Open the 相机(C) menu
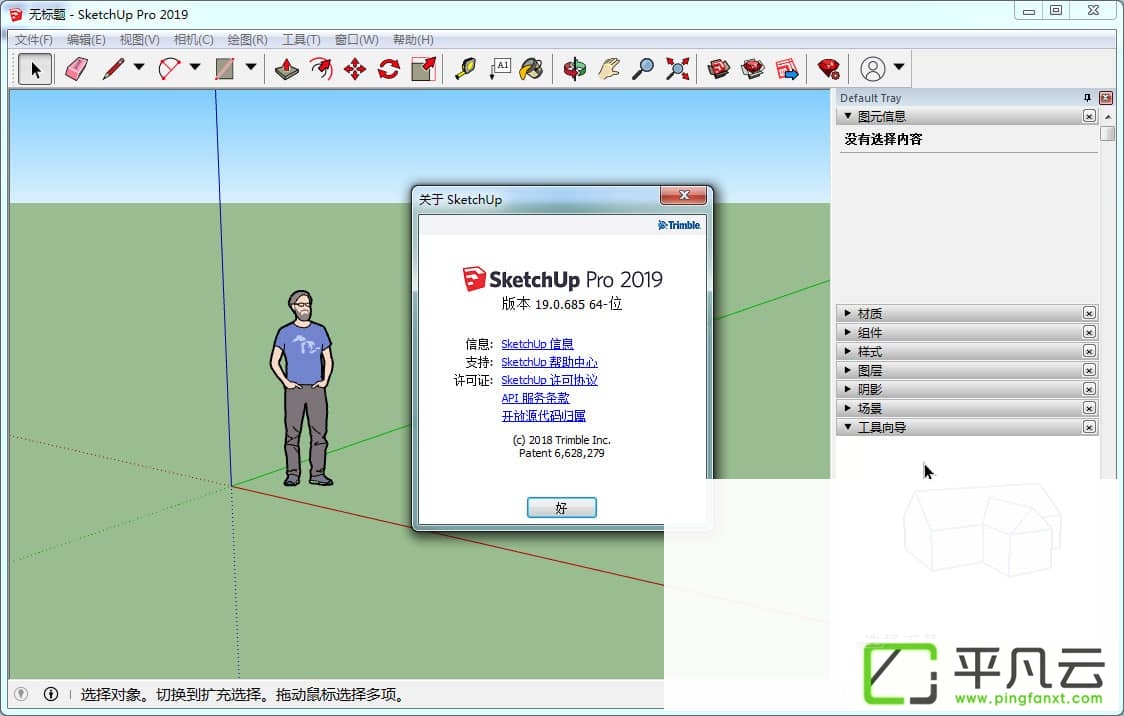 [x=194, y=39]
